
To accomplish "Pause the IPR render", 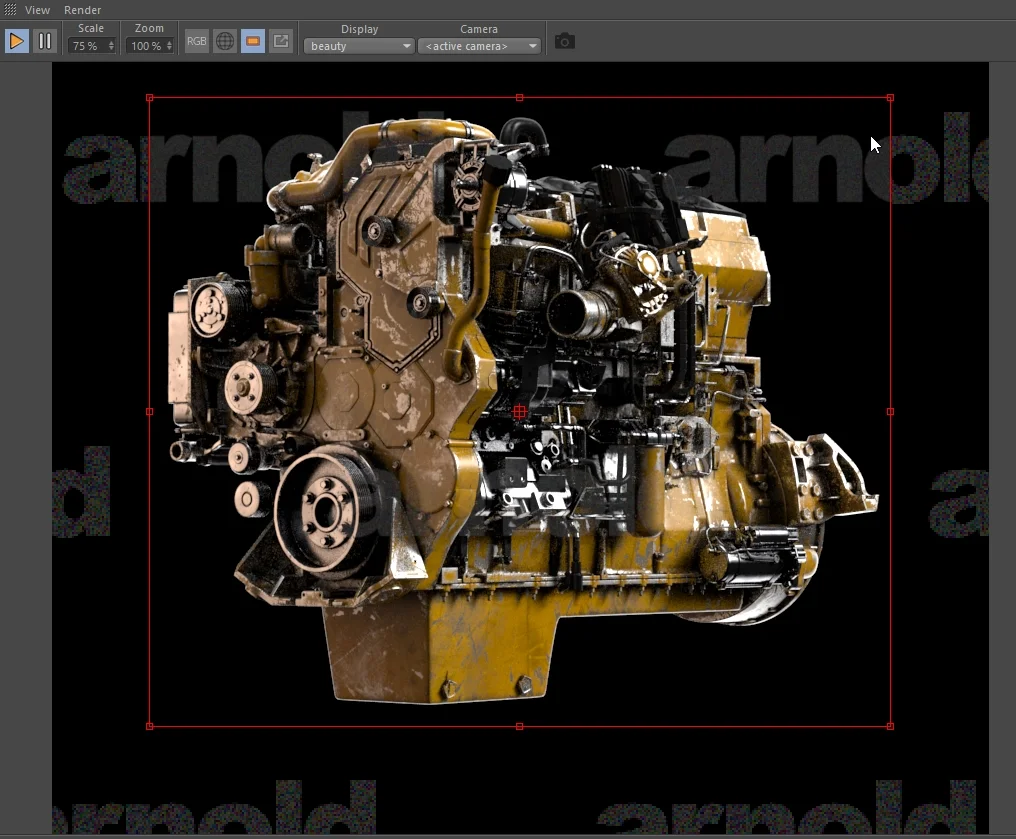I will (x=45, y=41).
